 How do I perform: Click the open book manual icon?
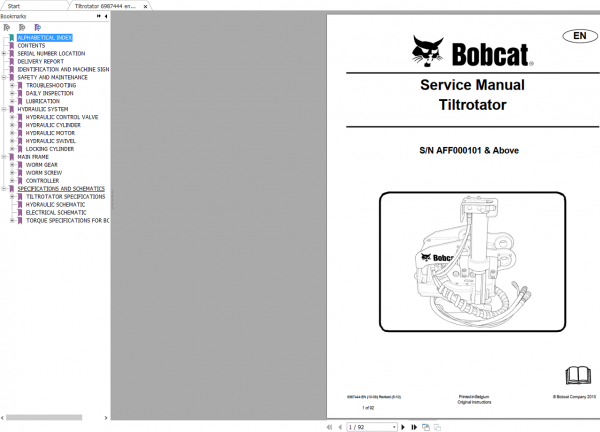pyautogui.click(x=578, y=375)
